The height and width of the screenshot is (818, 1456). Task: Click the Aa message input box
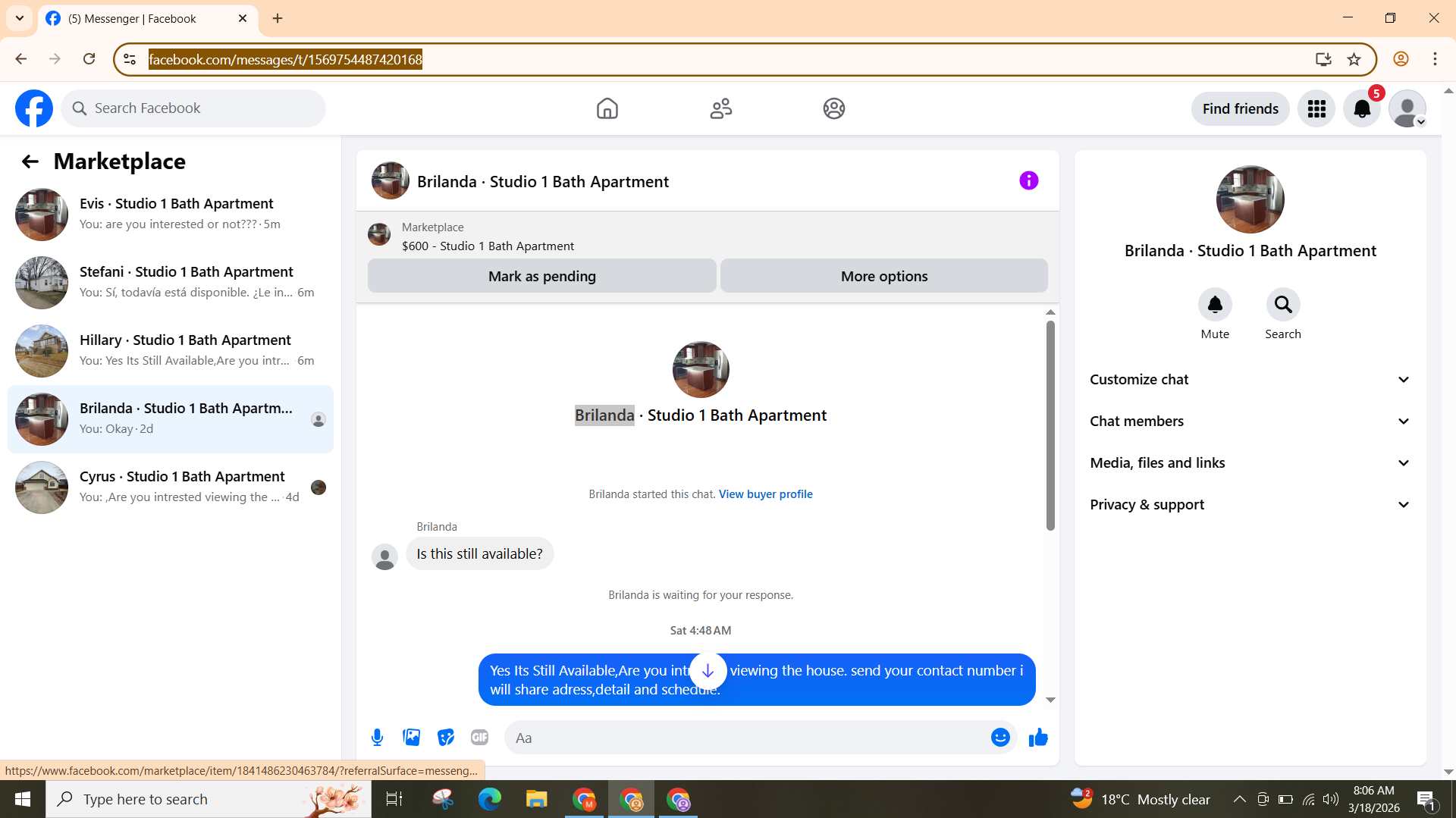pos(761,738)
